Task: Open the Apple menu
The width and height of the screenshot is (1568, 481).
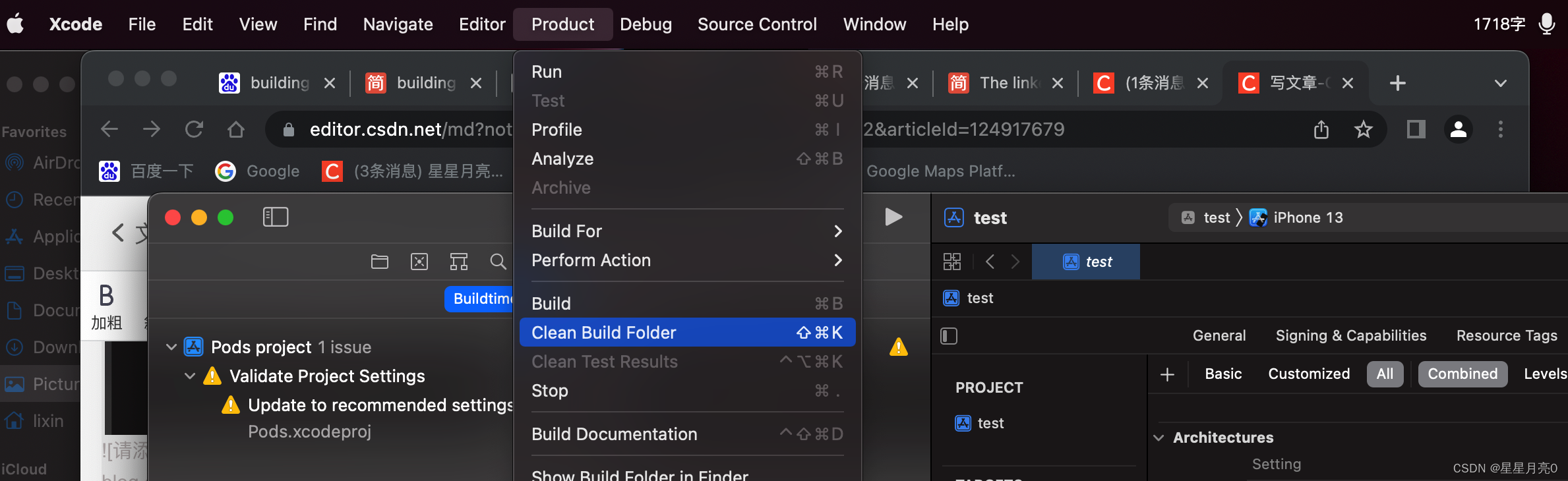Action: pyautogui.click(x=16, y=24)
